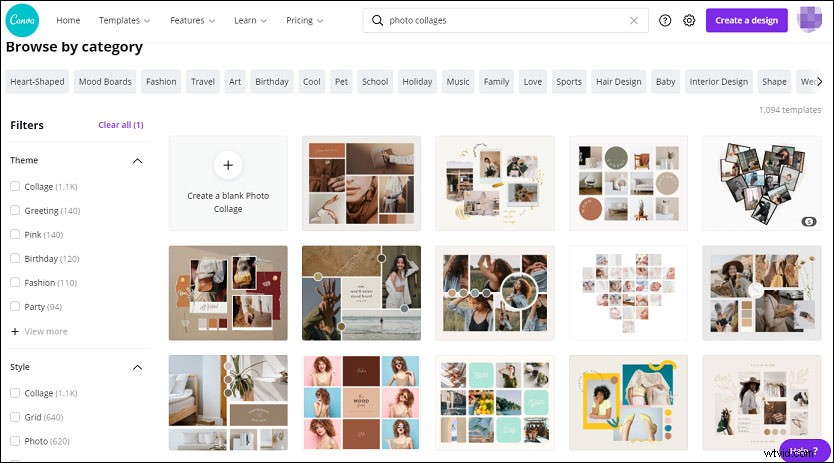Select the Music category

[458, 81]
